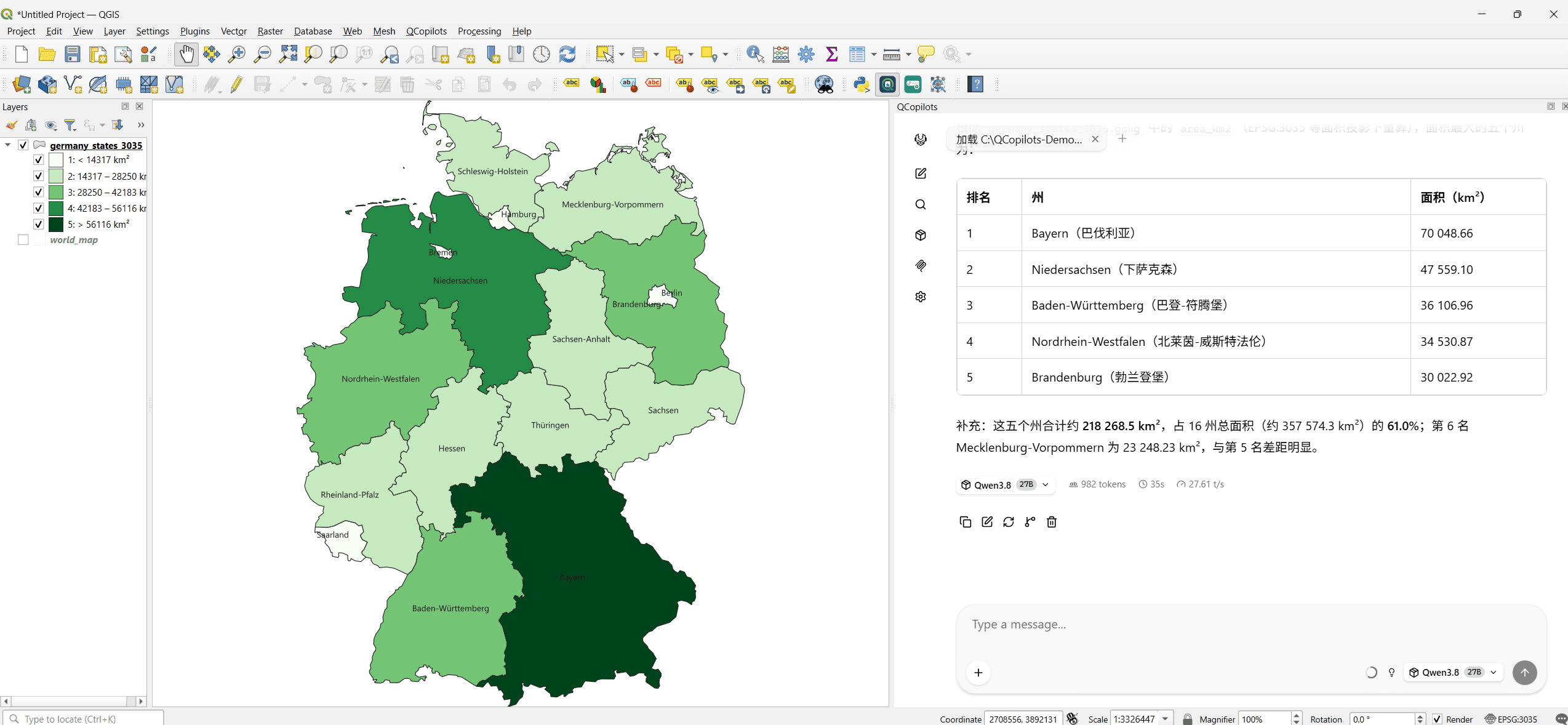1568x725 pixels.
Task: Toggle the Render checkbox in status bar
Action: 1438,719
